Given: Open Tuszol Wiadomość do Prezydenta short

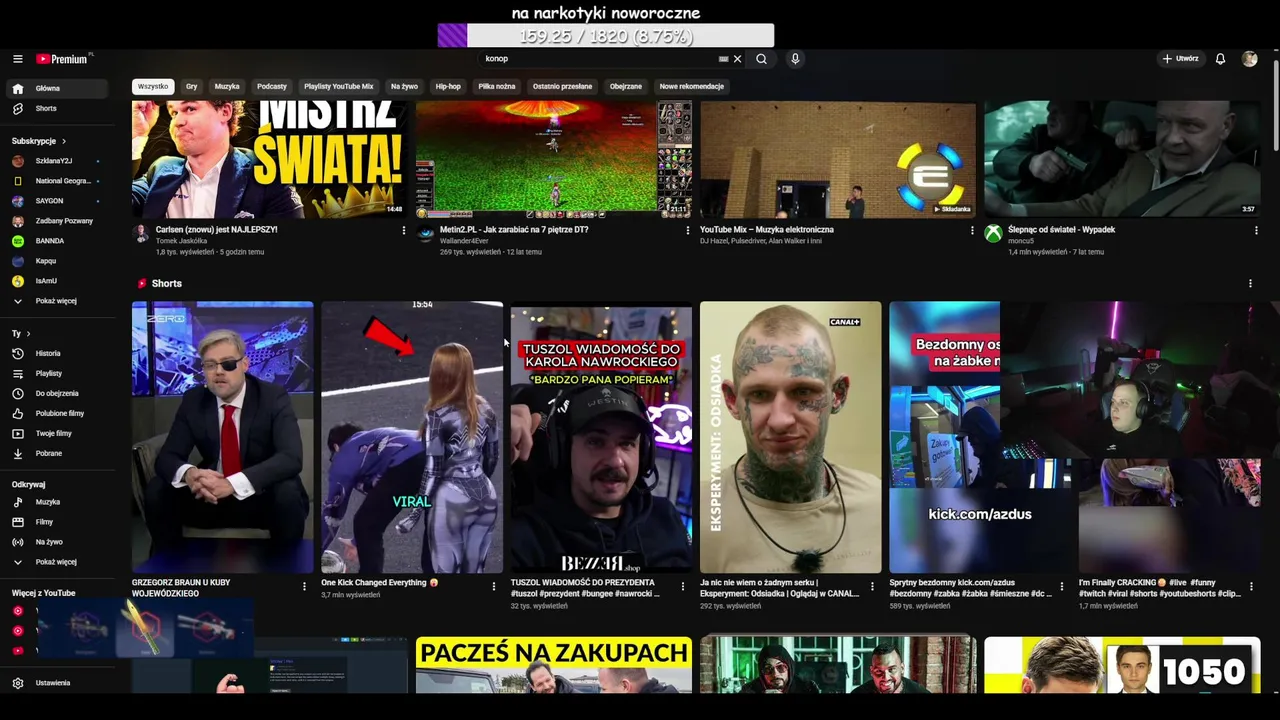Looking at the screenshot, I should coord(601,437).
